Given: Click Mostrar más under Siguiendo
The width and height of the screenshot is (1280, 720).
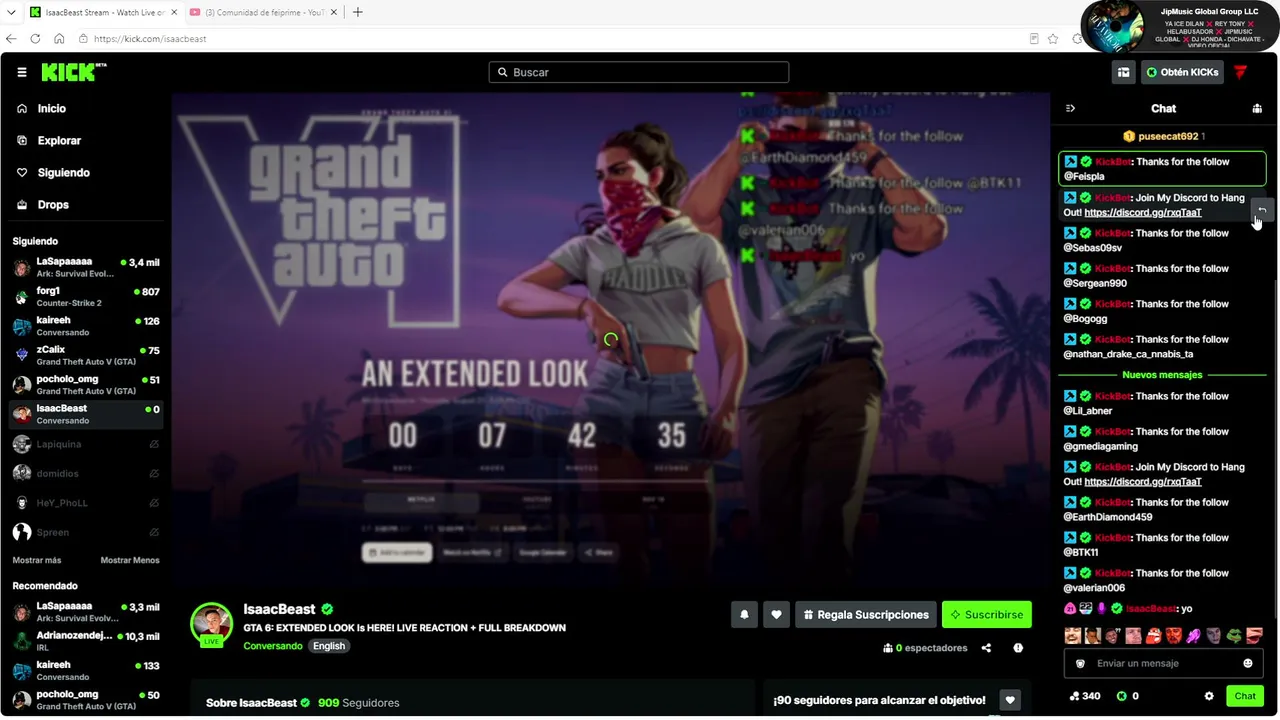Looking at the screenshot, I should [x=37, y=560].
